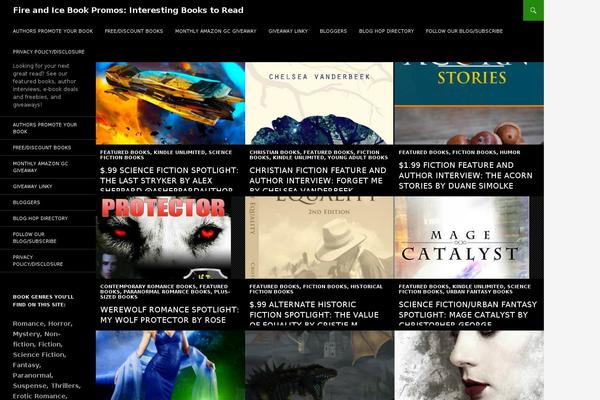Open Blog Hop Directory in top menu

click(x=386, y=31)
